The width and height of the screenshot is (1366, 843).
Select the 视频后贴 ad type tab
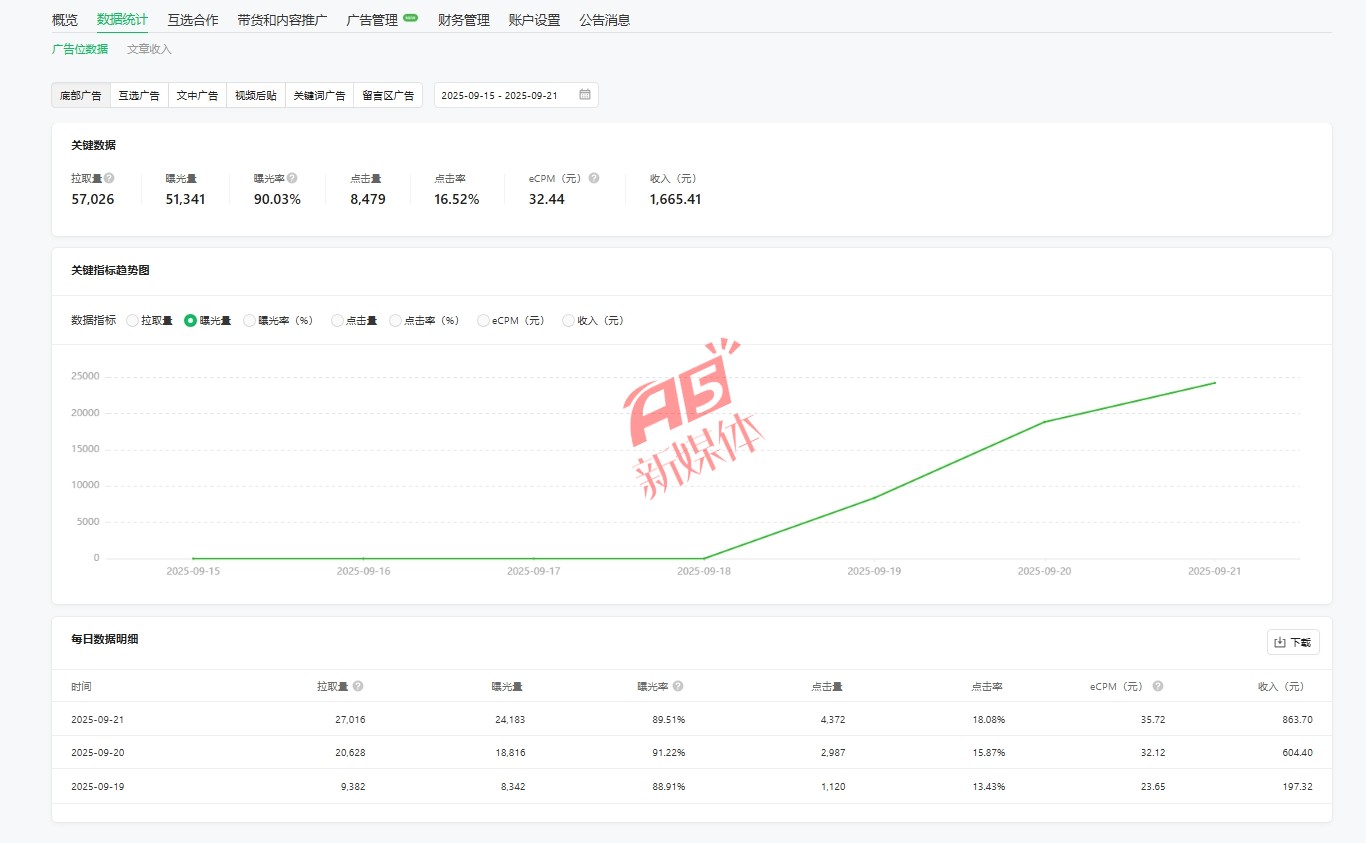[x=255, y=96]
